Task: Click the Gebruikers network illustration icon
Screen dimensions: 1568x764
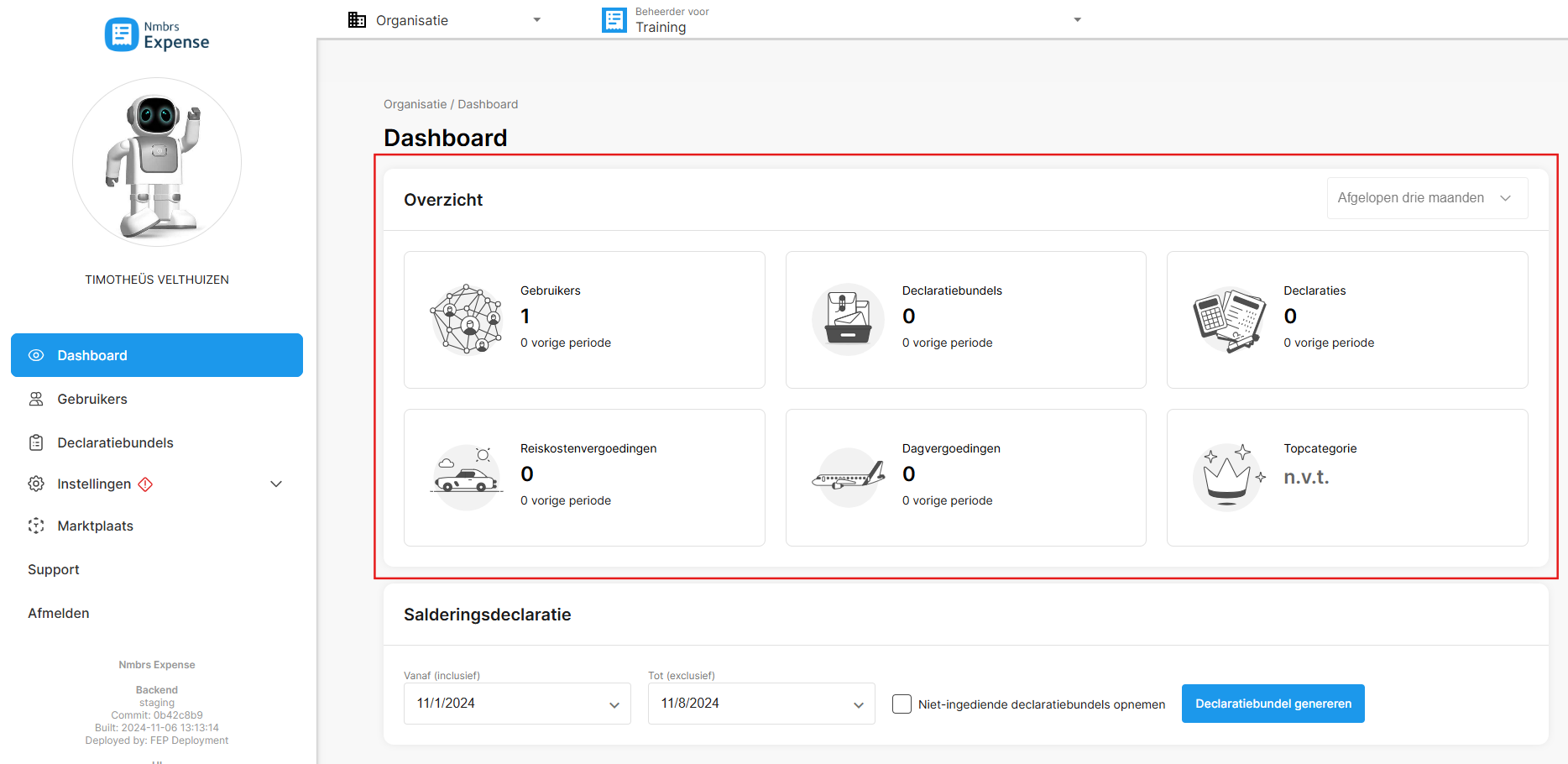Action: 467,319
